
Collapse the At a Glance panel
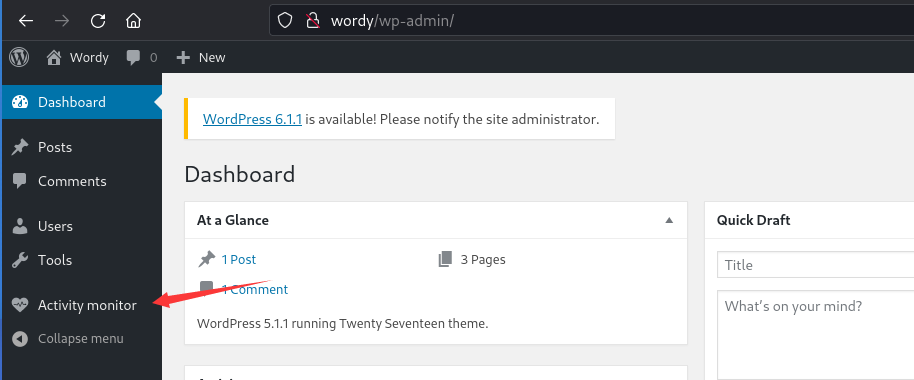coord(669,220)
